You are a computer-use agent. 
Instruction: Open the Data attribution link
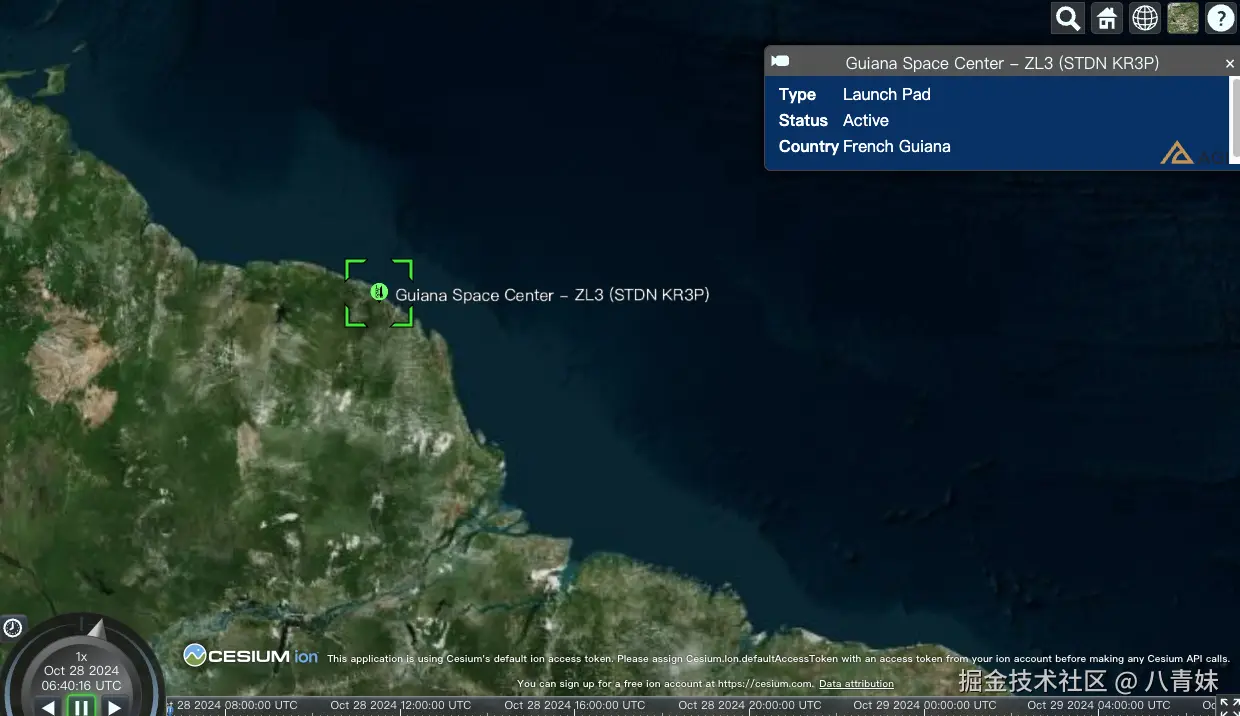(856, 684)
